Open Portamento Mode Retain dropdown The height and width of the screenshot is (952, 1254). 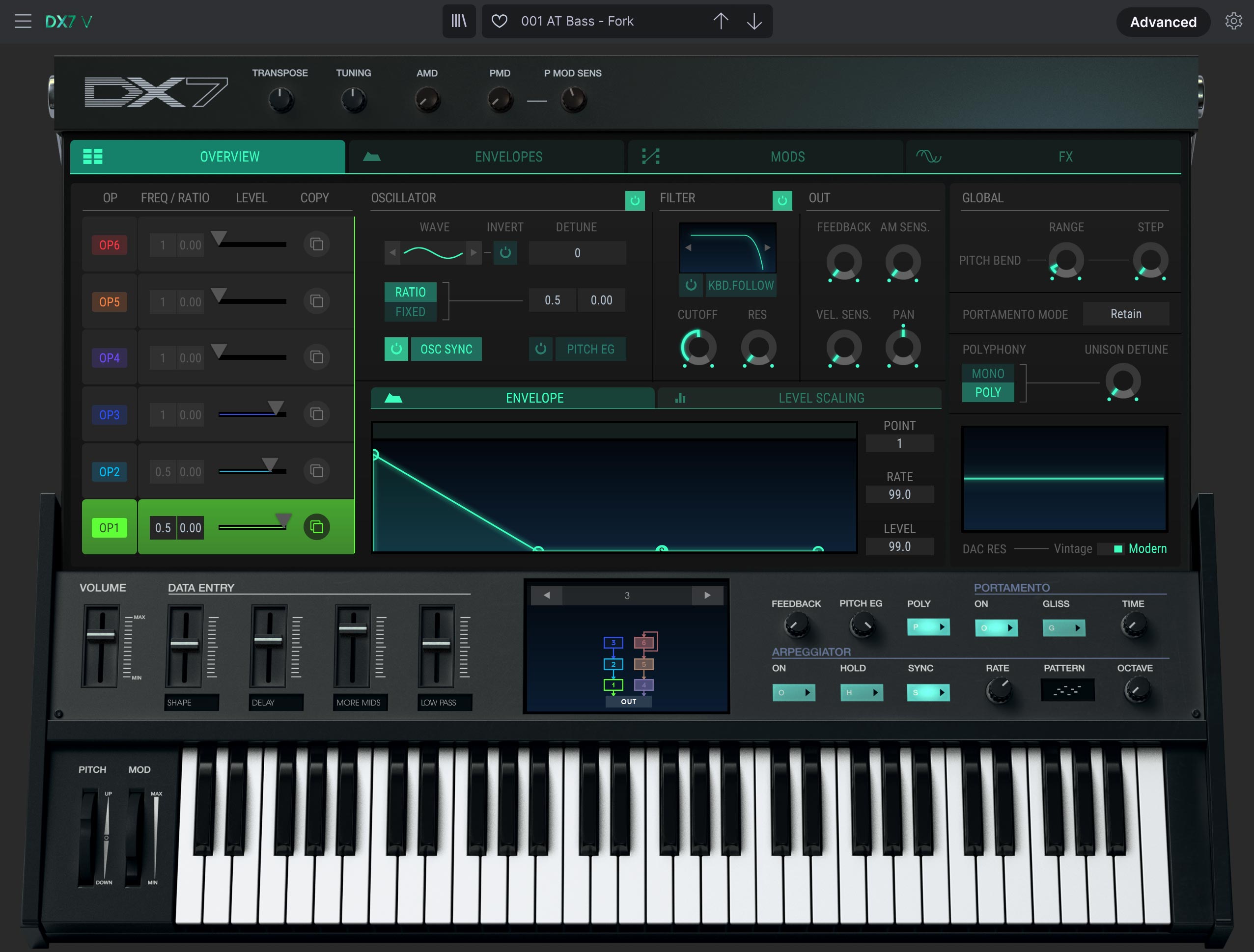point(1125,314)
